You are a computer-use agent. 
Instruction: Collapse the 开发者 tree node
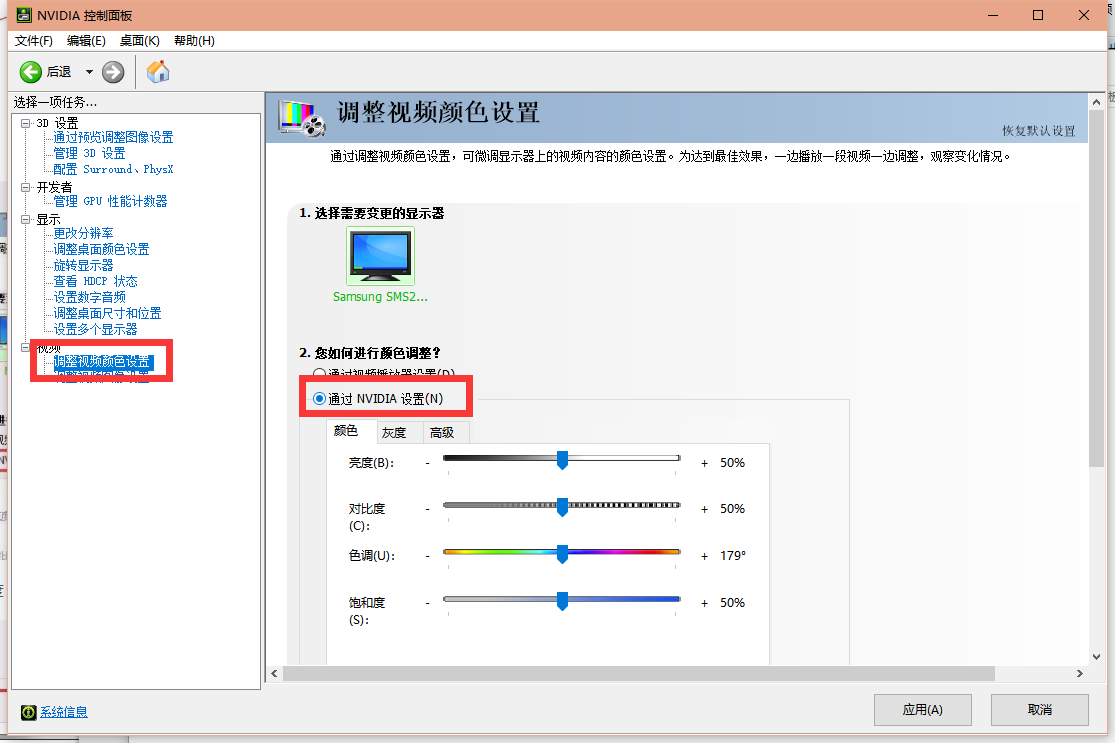coord(27,187)
